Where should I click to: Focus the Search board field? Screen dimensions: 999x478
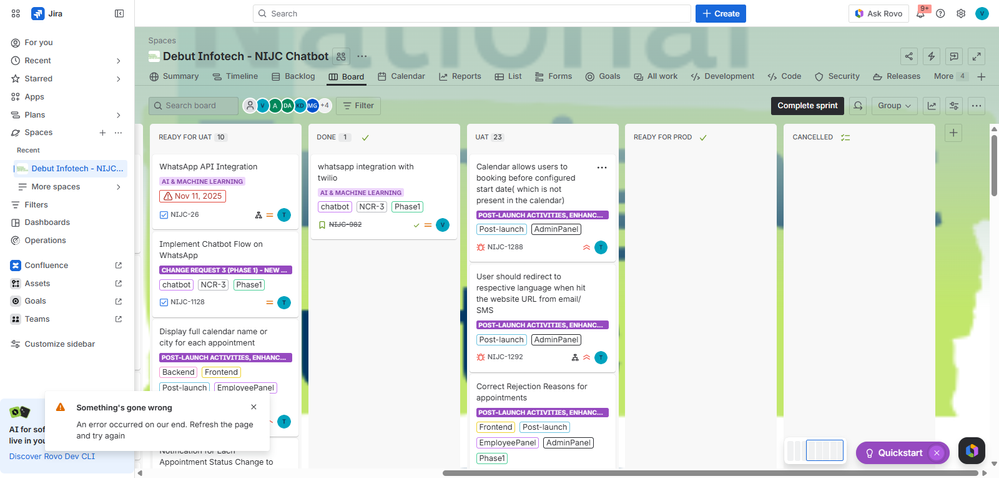click(x=194, y=106)
